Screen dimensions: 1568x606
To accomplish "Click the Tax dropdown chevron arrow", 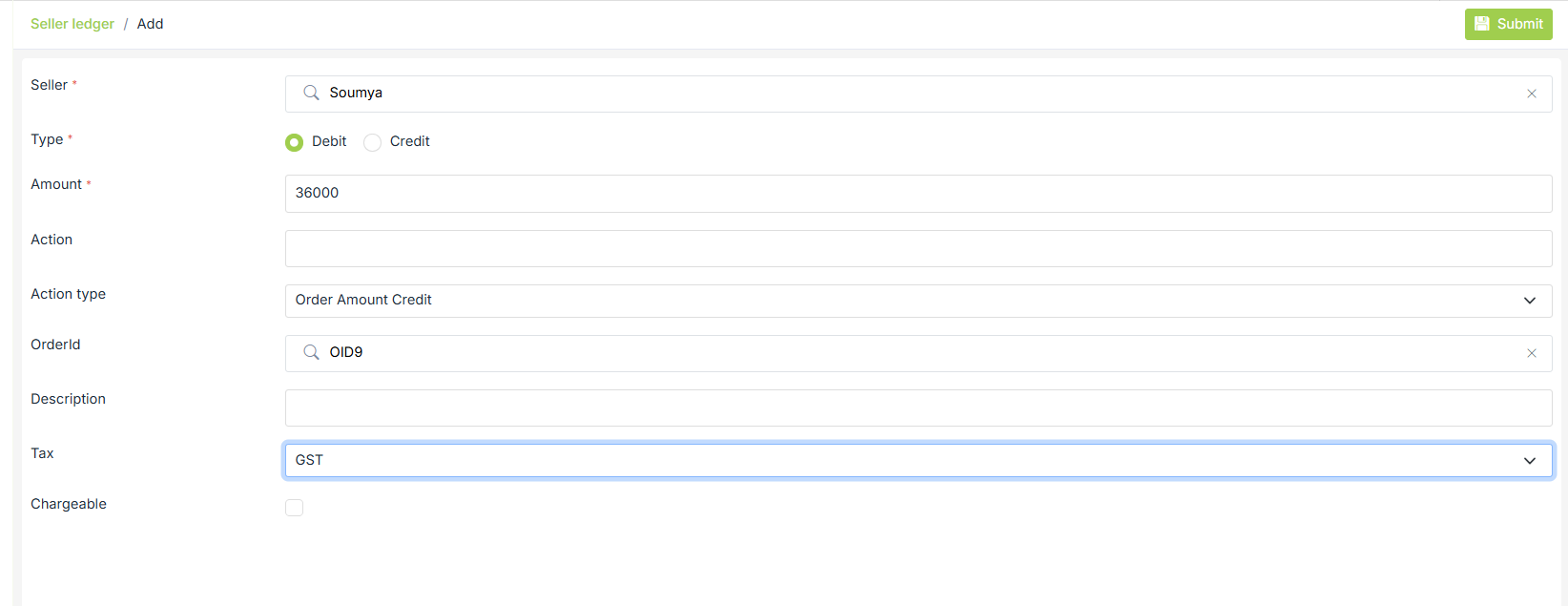I will click(x=1530, y=461).
